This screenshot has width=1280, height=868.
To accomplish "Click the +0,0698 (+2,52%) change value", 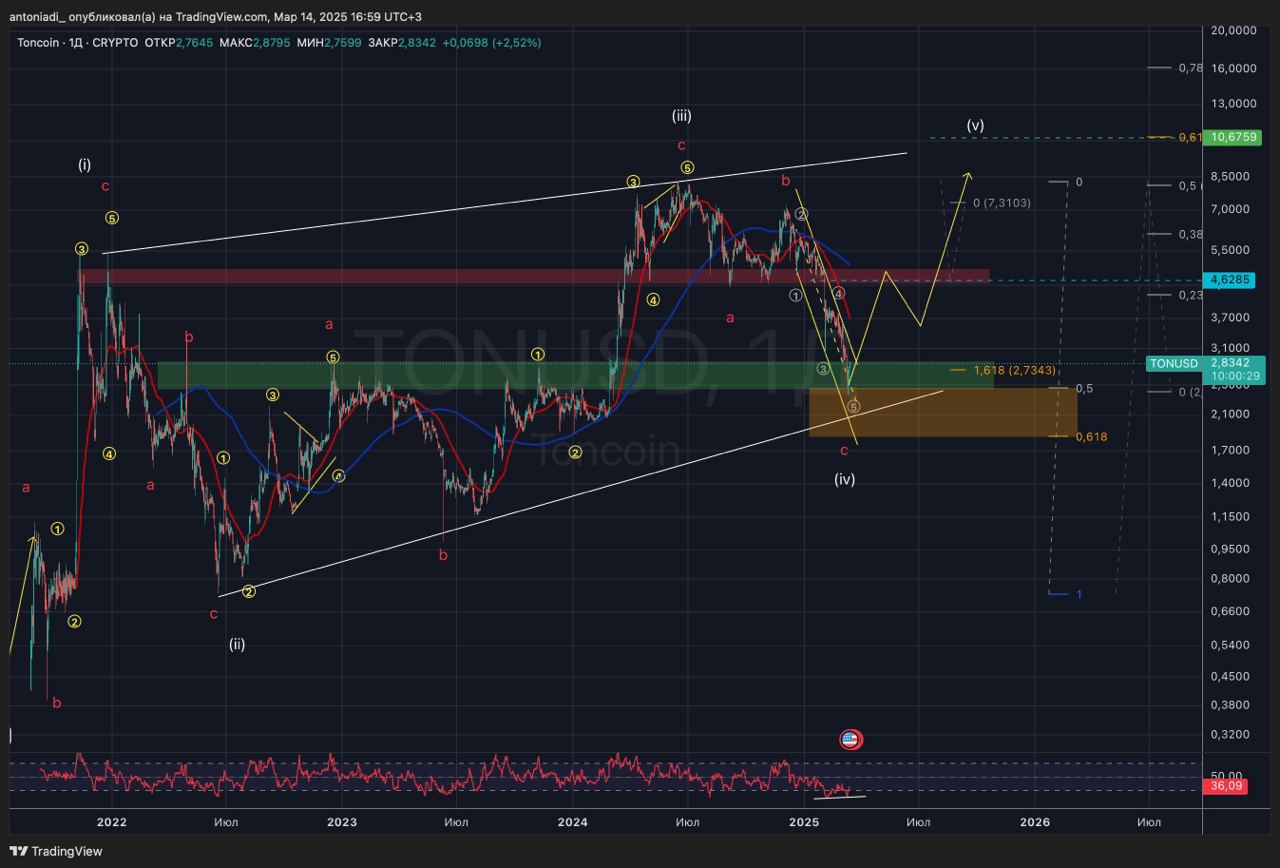I will (492, 43).
